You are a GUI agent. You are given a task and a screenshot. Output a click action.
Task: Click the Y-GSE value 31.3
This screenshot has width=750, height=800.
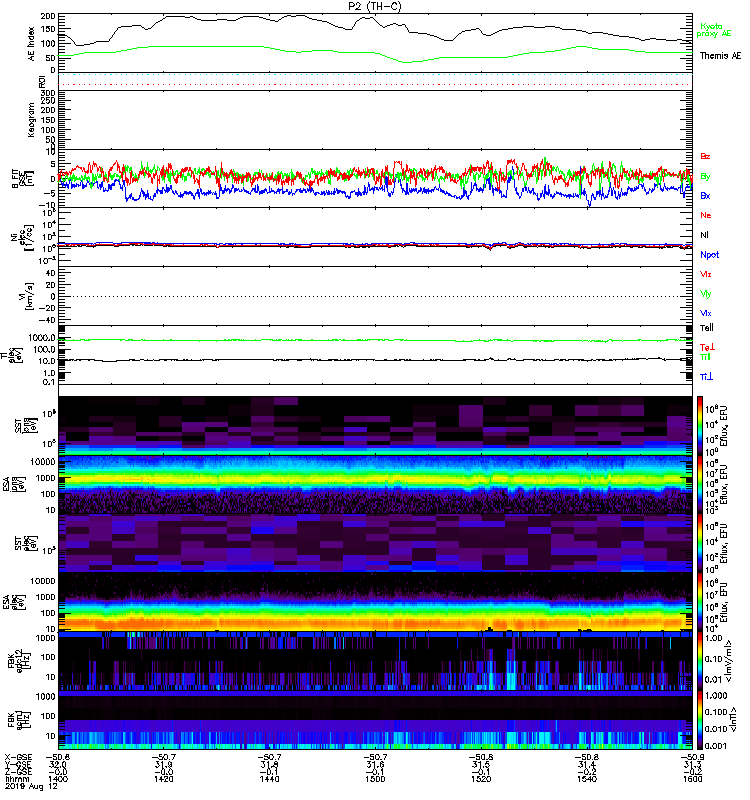[692, 764]
